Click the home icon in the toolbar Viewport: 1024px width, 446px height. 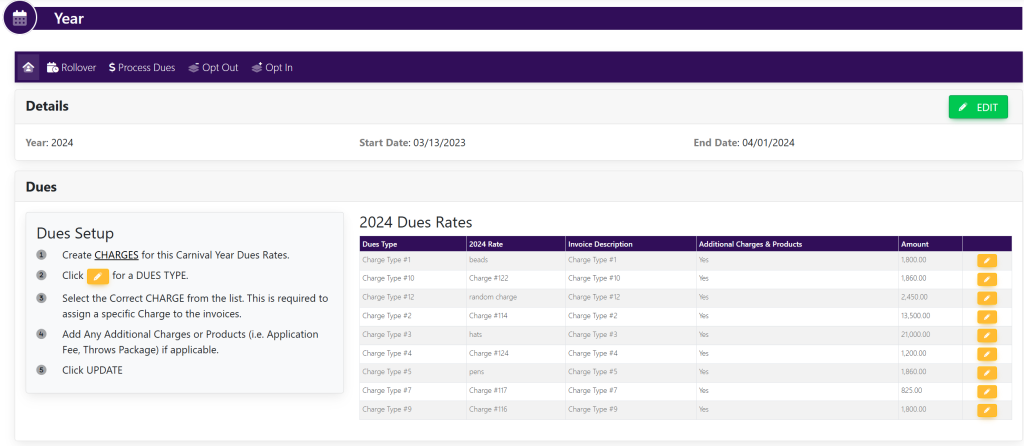click(28, 67)
